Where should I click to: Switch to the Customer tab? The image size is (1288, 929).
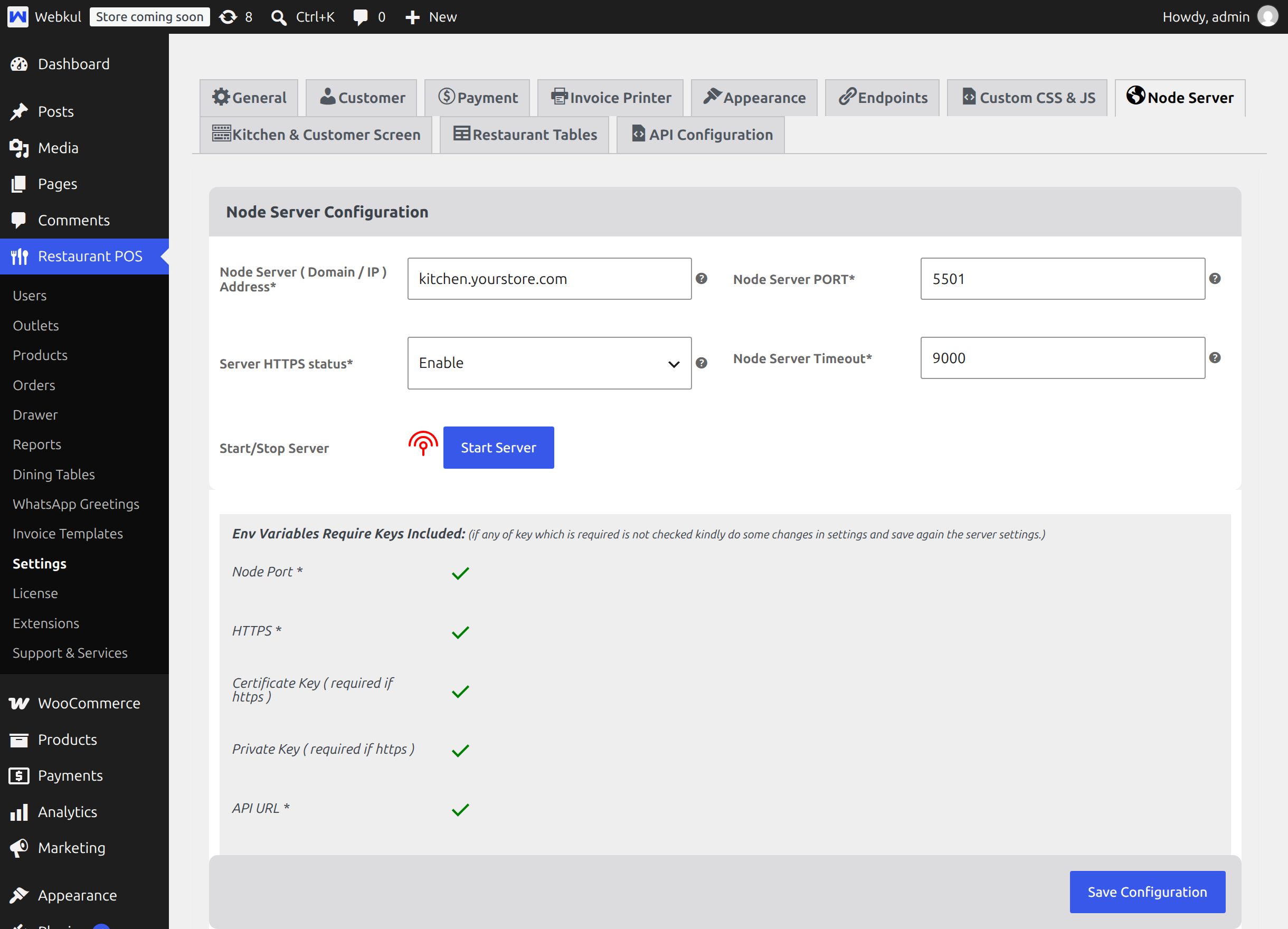click(x=361, y=98)
